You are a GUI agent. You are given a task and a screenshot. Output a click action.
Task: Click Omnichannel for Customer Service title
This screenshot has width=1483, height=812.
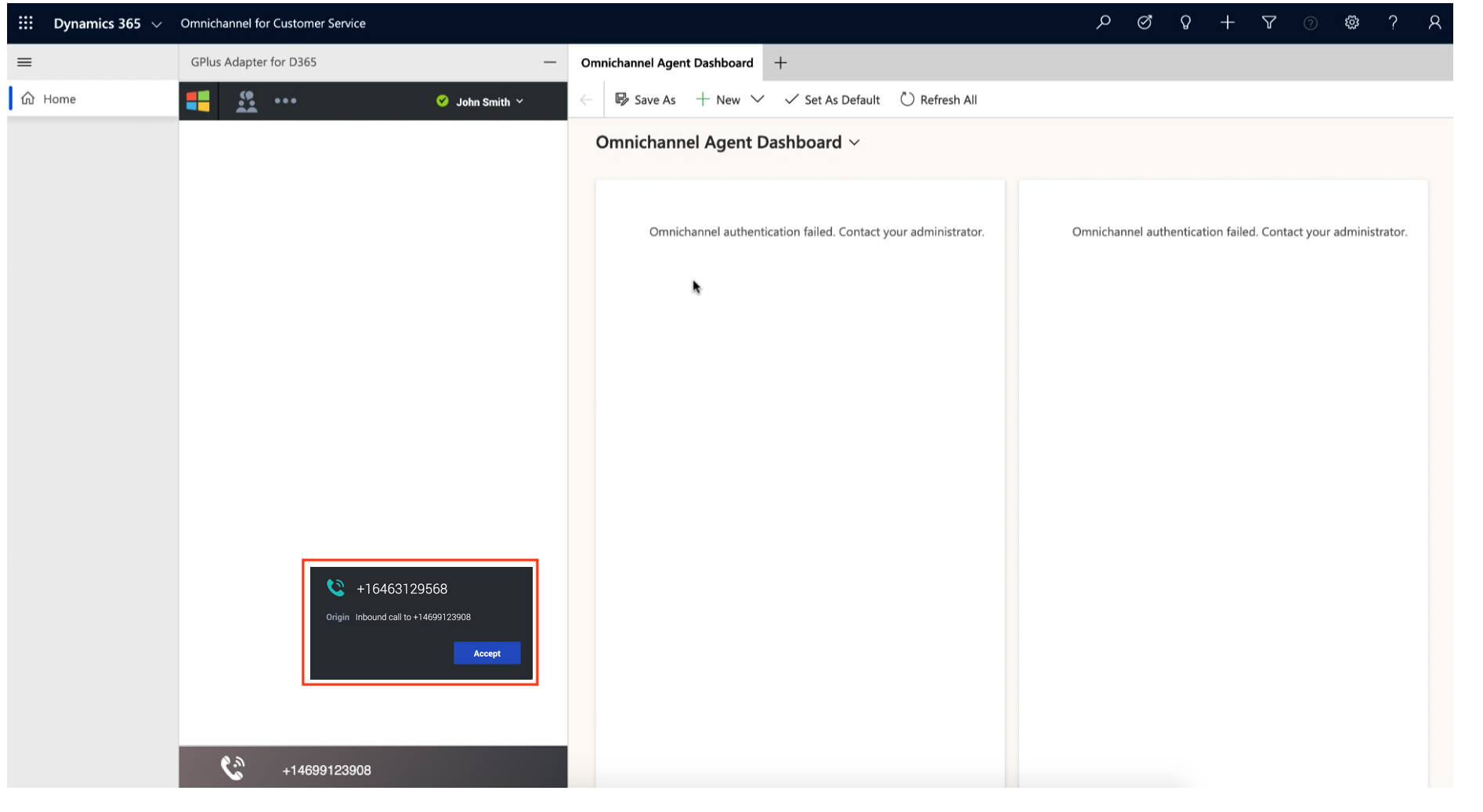273,23
